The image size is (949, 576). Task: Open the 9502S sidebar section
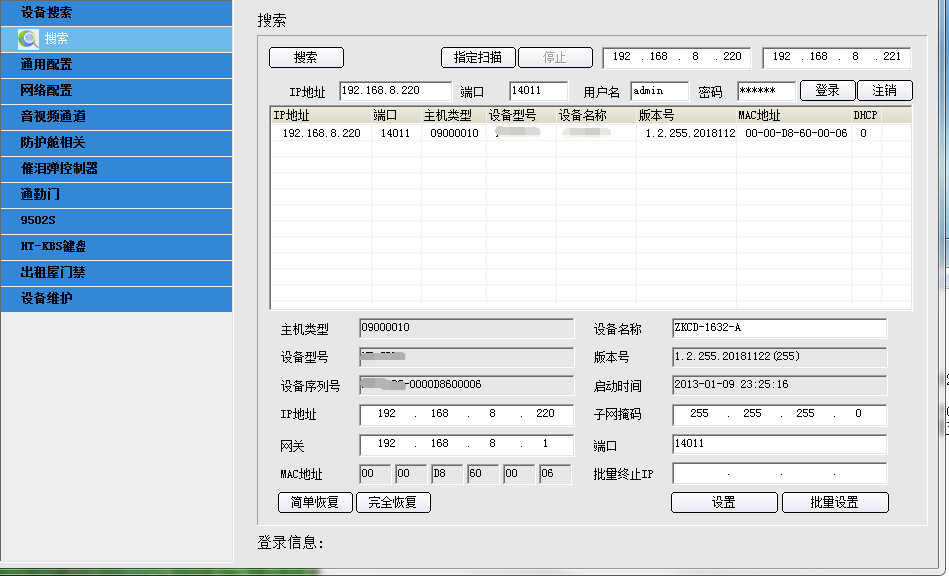[x=116, y=221]
